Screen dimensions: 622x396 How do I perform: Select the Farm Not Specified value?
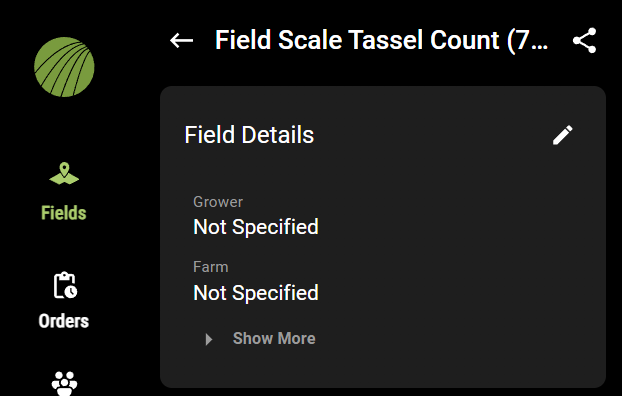click(256, 293)
